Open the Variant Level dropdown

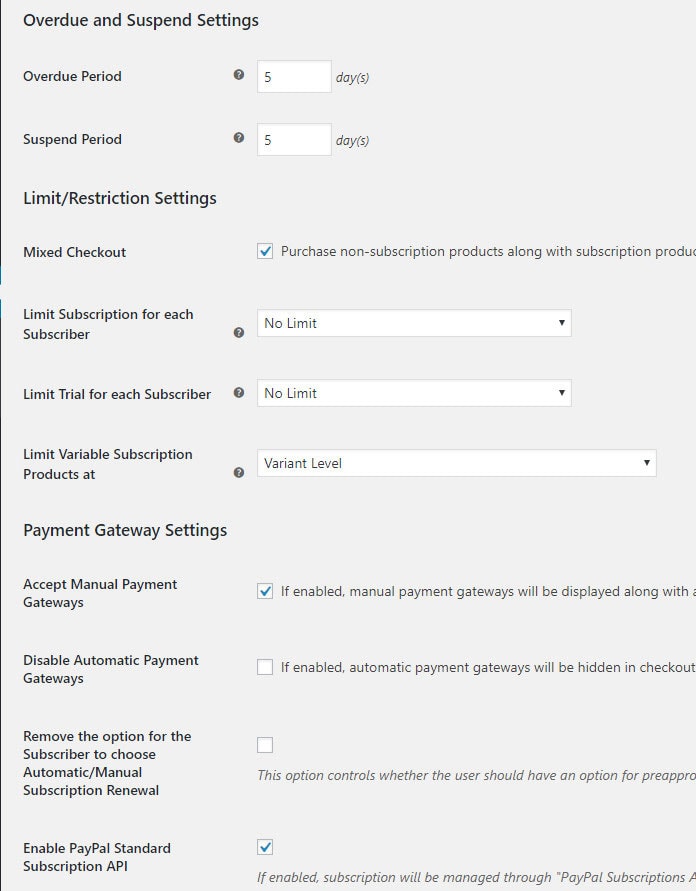coord(456,463)
